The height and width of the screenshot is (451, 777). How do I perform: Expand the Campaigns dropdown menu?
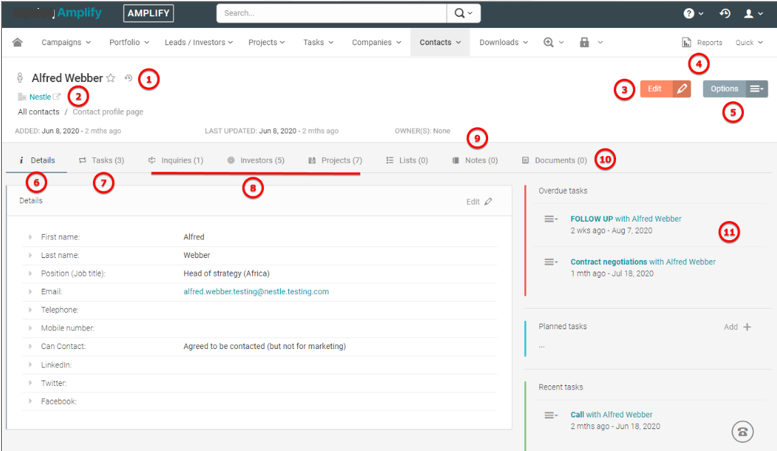pyautogui.click(x=66, y=42)
